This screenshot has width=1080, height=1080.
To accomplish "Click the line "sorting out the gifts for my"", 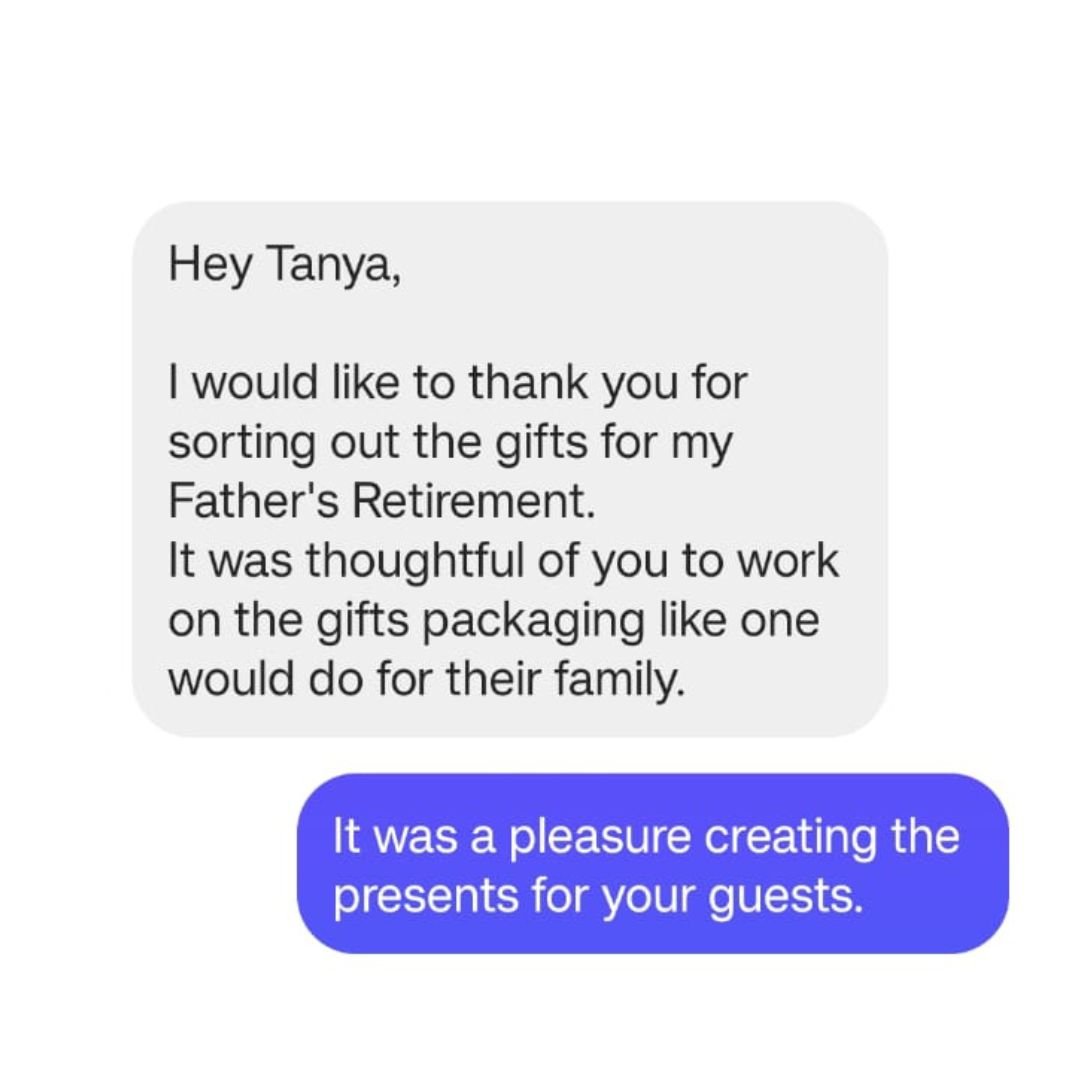I will pos(450,443).
